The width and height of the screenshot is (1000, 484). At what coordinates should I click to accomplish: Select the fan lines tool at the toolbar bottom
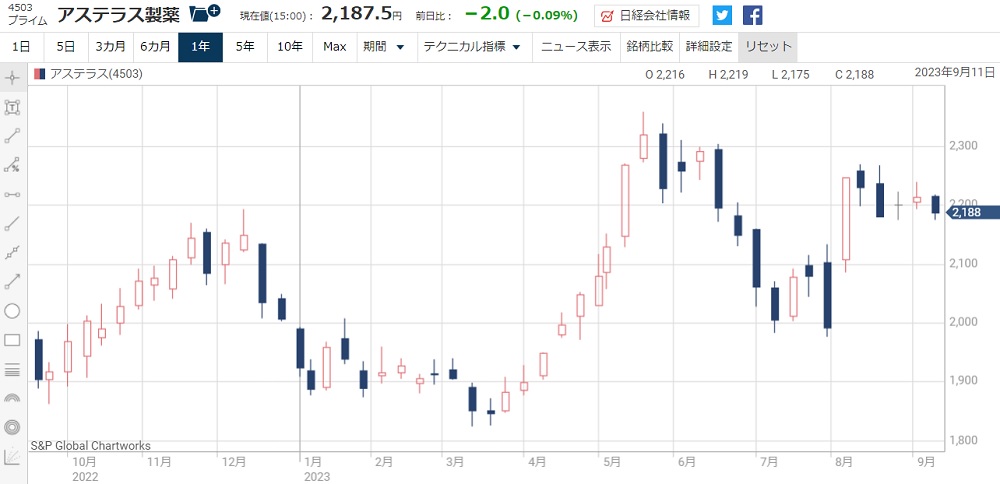(12, 457)
